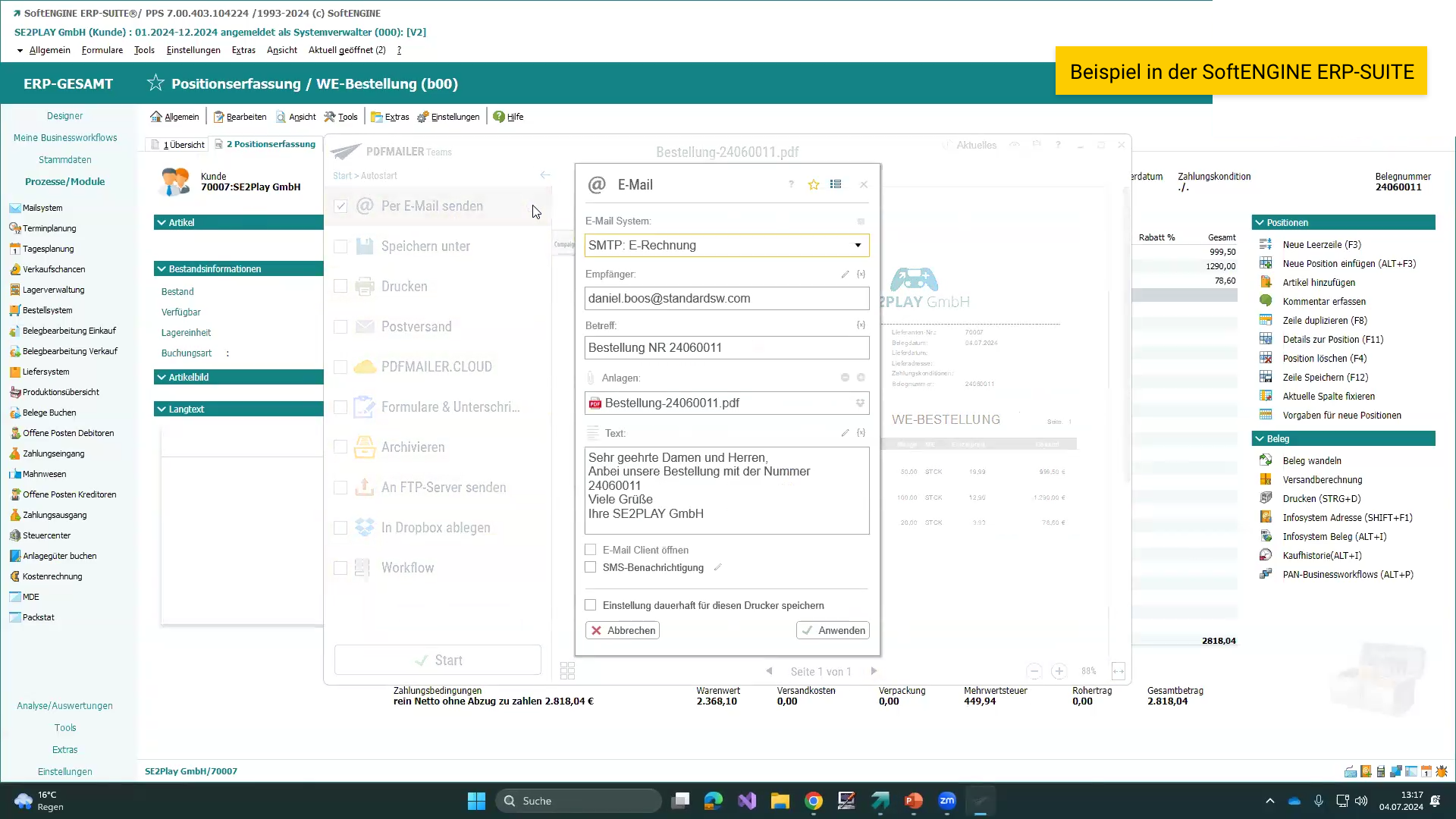Collapse Positionen panel
The image size is (1456, 819).
[x=1260, y=222]
